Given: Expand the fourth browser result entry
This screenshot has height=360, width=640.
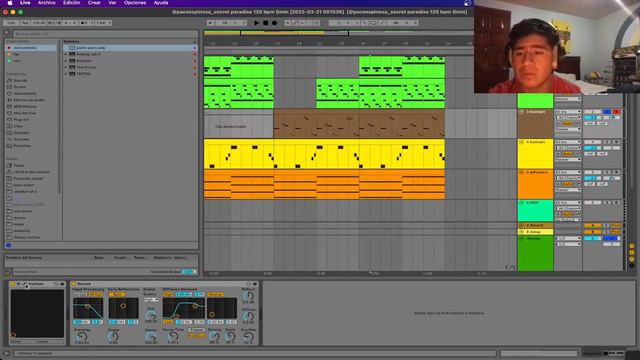Looking at the screenshot, I should [66, 67].
